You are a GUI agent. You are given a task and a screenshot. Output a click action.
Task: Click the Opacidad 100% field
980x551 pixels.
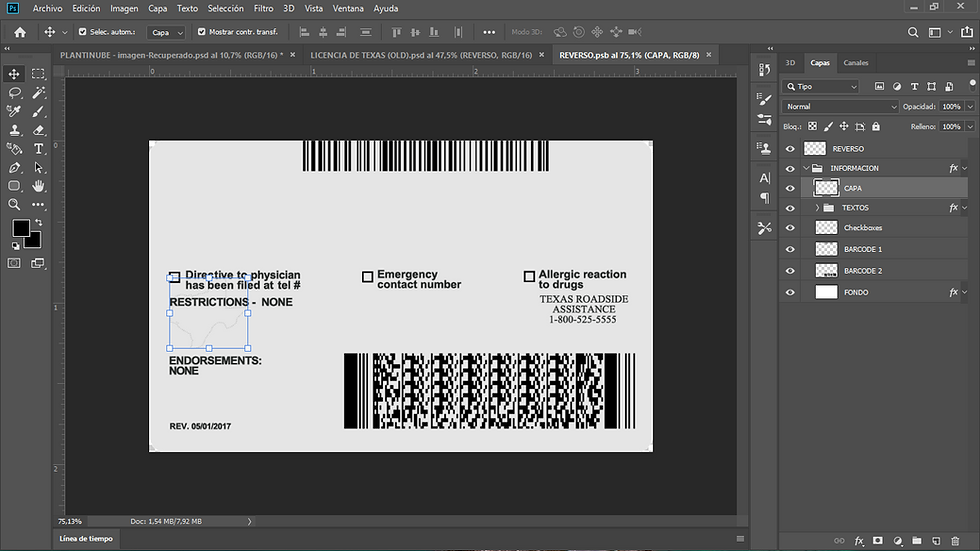tap(952, 107)
